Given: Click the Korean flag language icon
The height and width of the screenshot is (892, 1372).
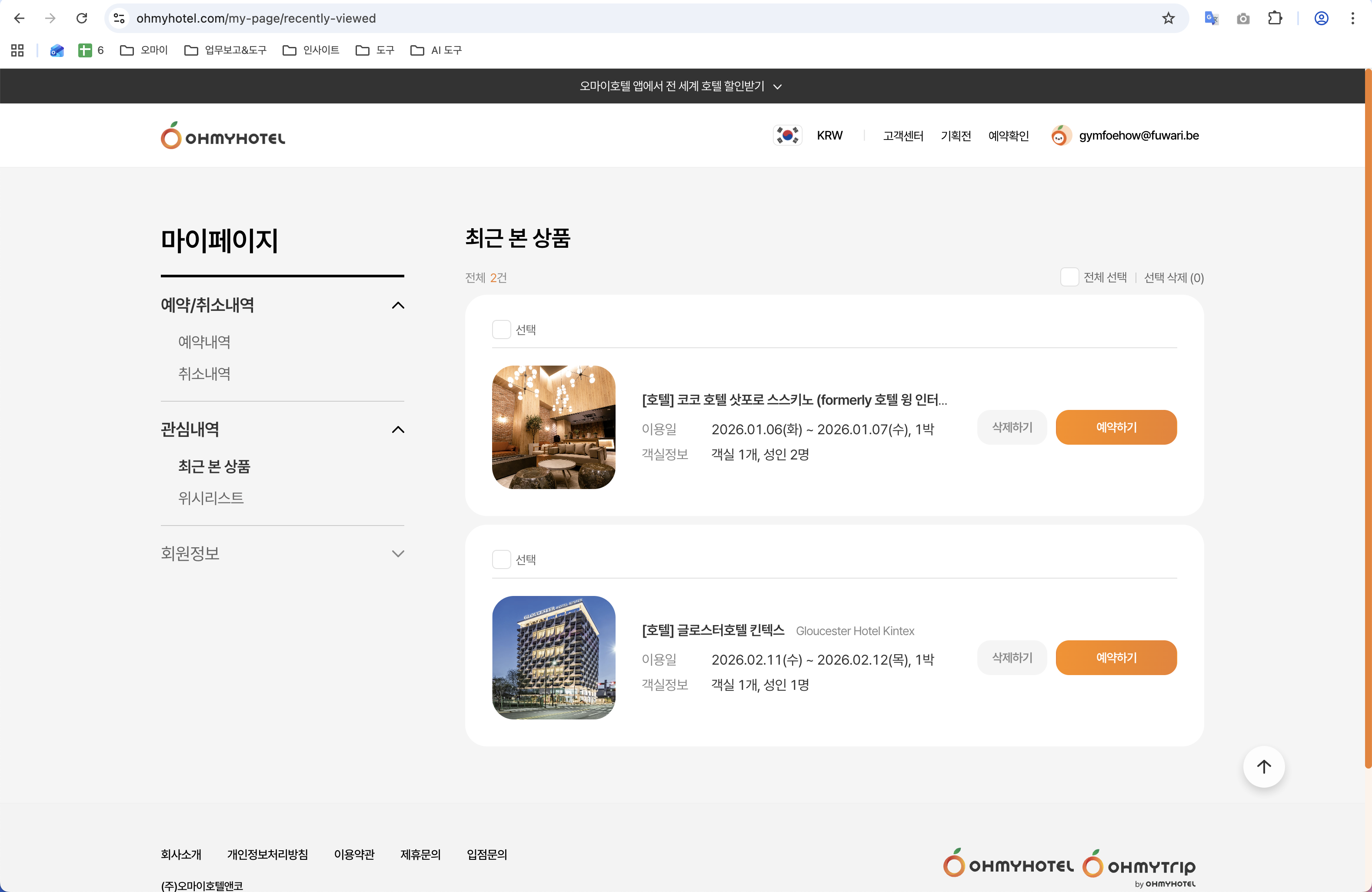Looking at the screenshot, I should tap(787, 136).
